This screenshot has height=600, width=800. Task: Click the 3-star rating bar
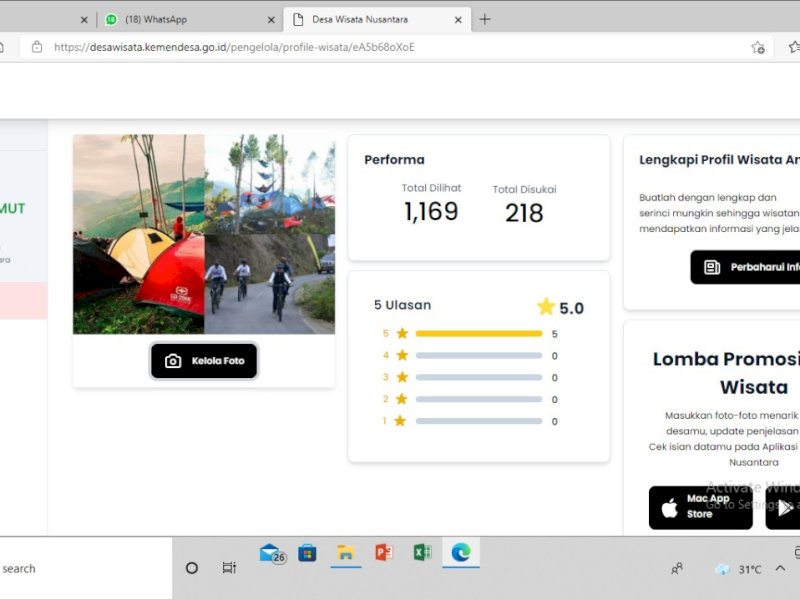(479, 378)
